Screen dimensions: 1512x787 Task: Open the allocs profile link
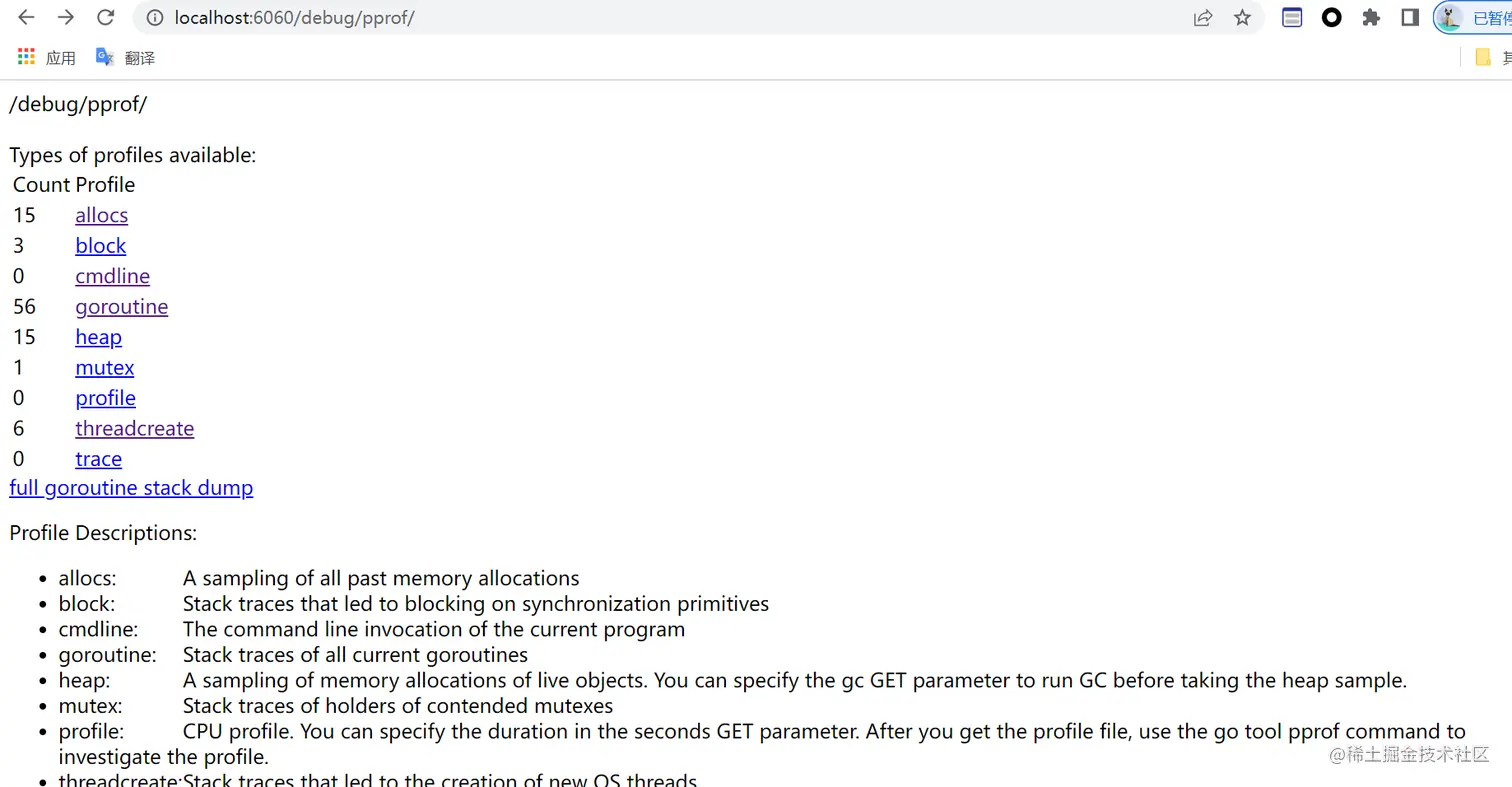point(101,215)
